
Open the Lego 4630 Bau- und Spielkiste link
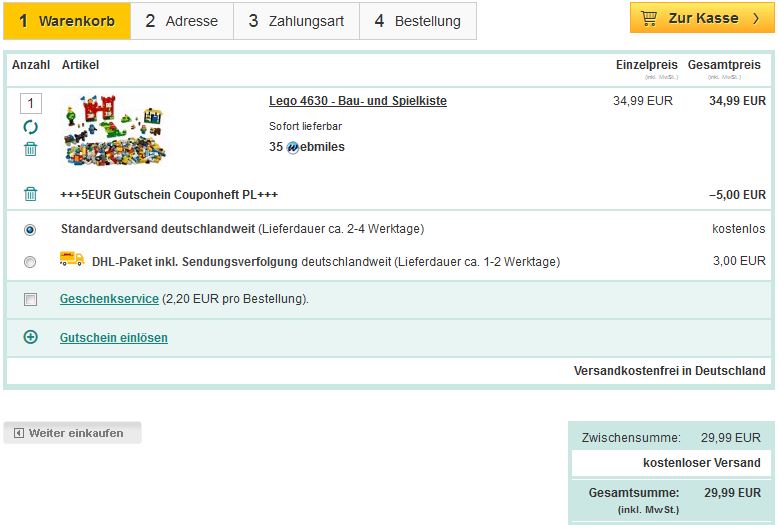(357, 101)
